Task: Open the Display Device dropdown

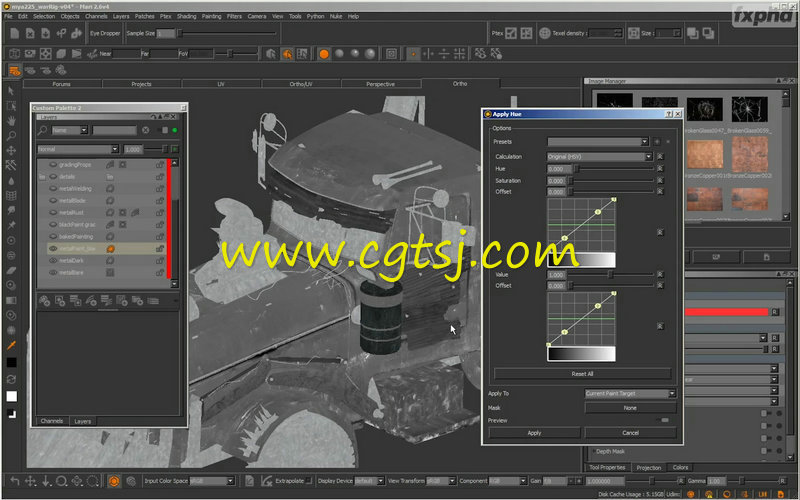Action: [369, 481]
